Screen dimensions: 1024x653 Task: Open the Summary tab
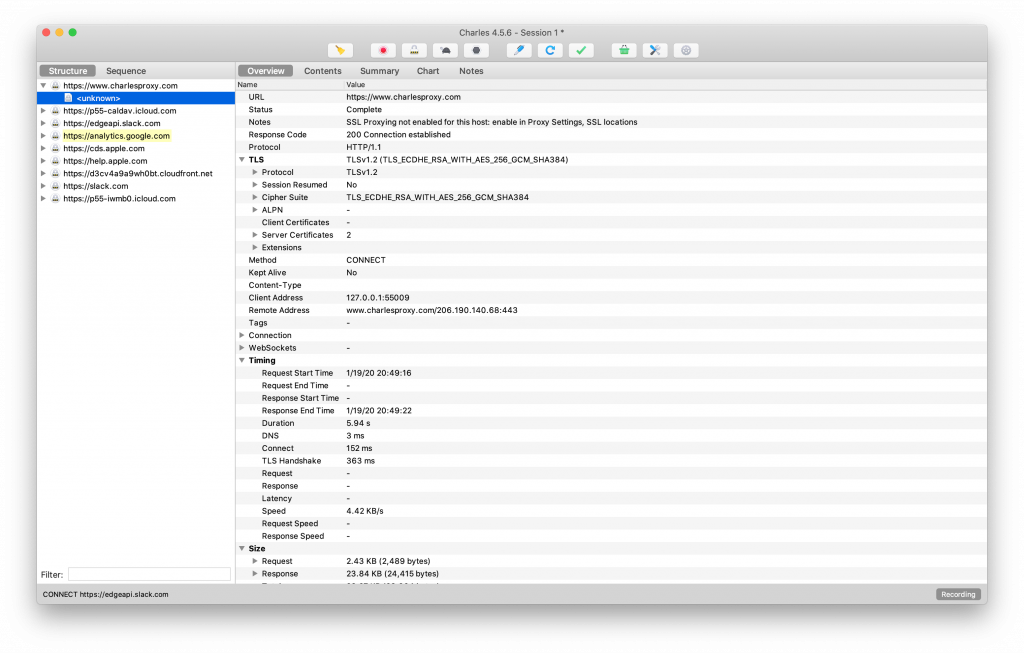point(379,71)
